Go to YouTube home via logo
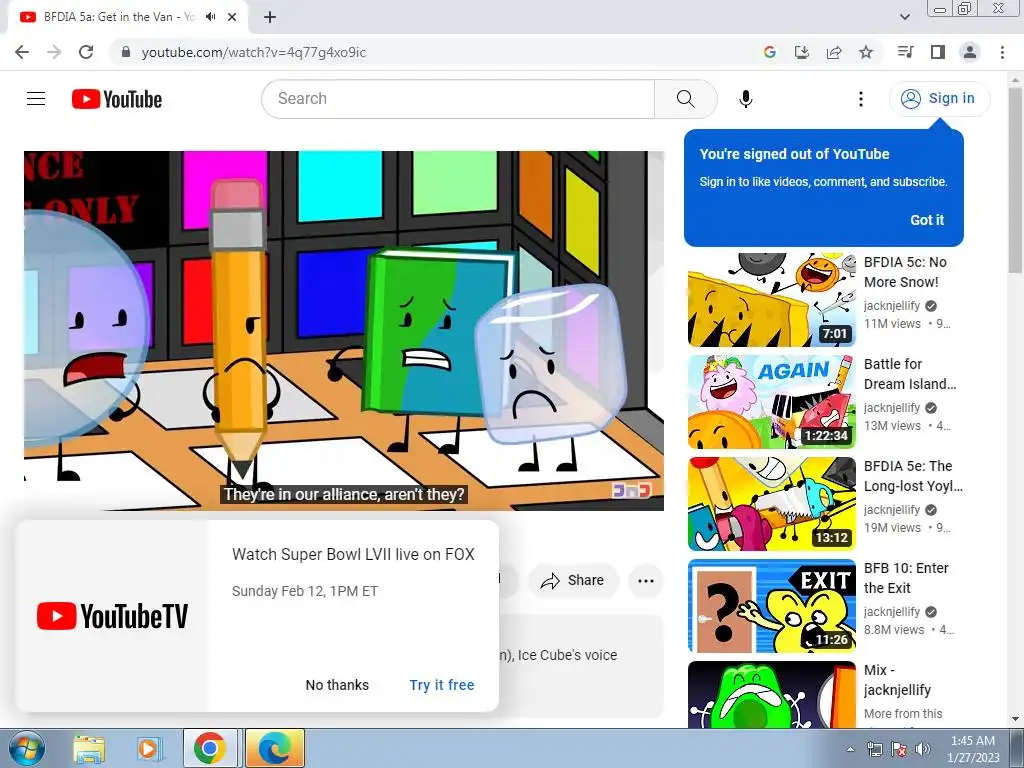The height and width of the screenshot is (768, 1024). [117, 99]
